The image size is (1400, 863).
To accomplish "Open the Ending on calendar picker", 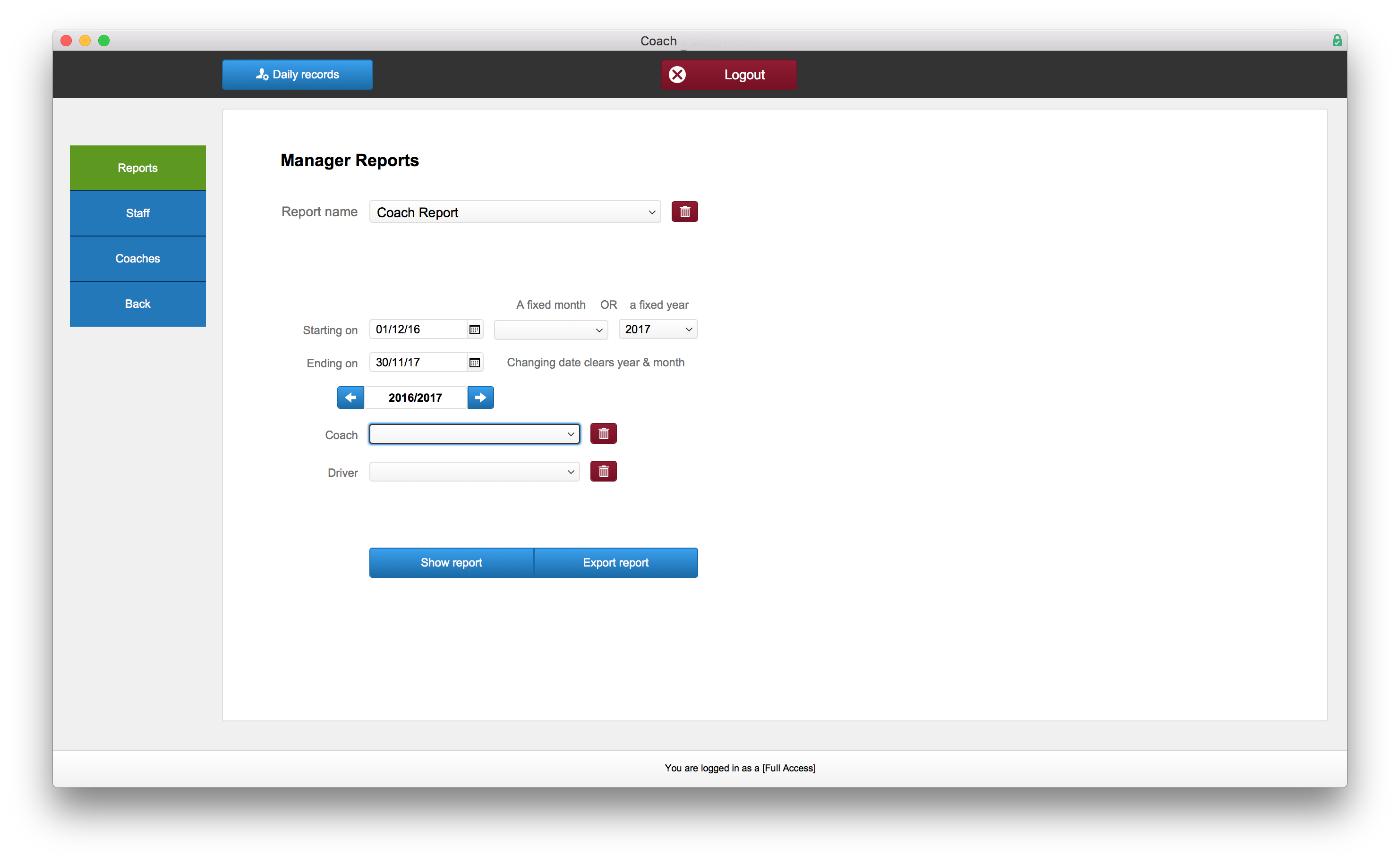I will pyautogui.click(x=474, y=363).
